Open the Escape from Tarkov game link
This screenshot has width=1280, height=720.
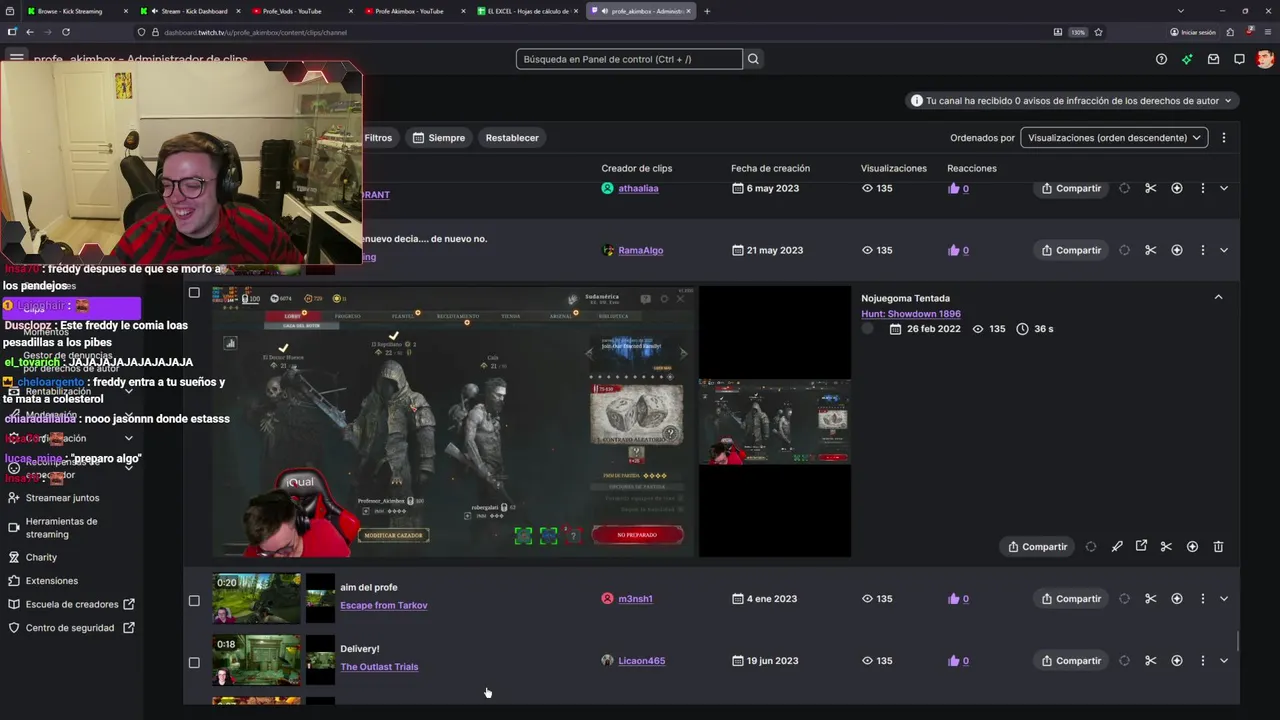(x=384, y=605)
